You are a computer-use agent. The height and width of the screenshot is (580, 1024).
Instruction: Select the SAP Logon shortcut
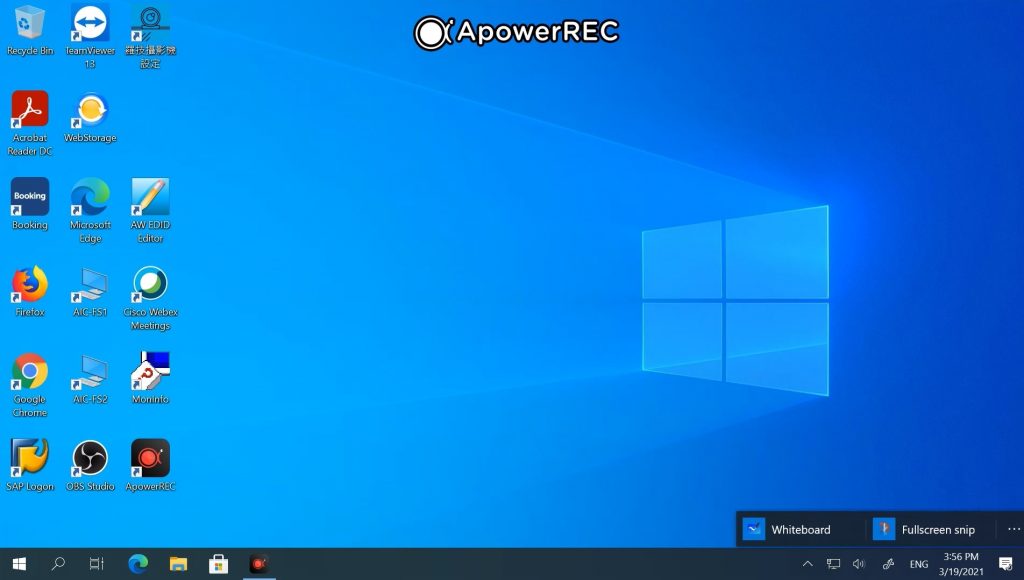click(29, 465)
